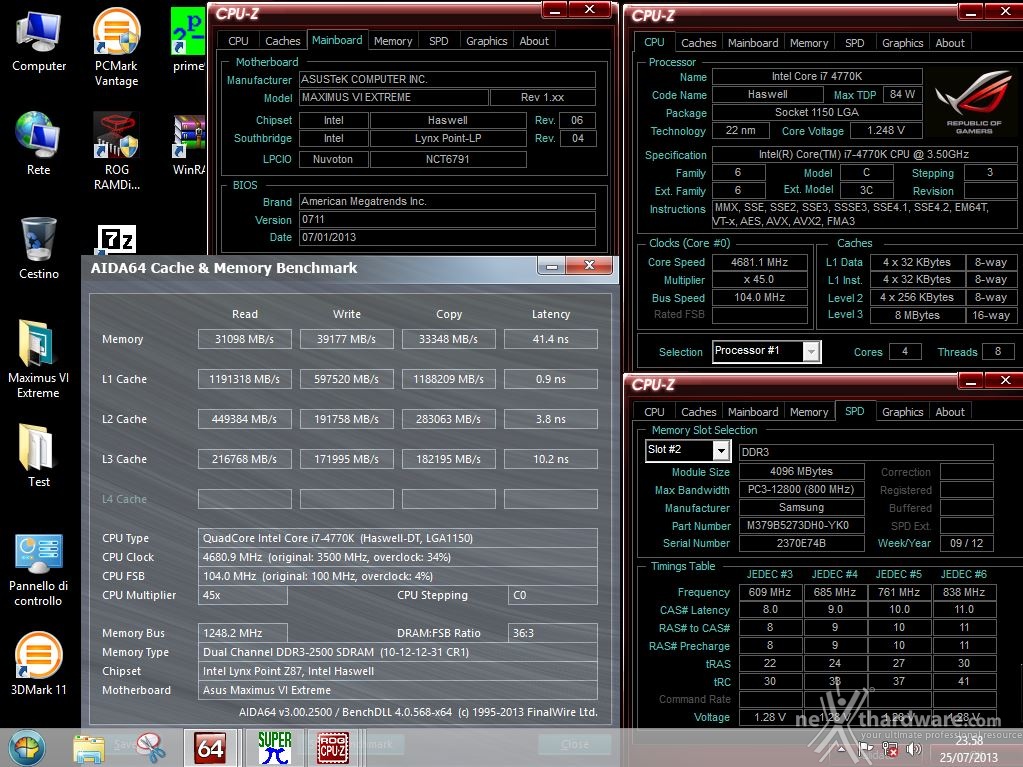Open Memory tab in CPU-Z SPD window
Viewport: 1023px width, 767px height.
pyautogui.click(x=808, y=412)
